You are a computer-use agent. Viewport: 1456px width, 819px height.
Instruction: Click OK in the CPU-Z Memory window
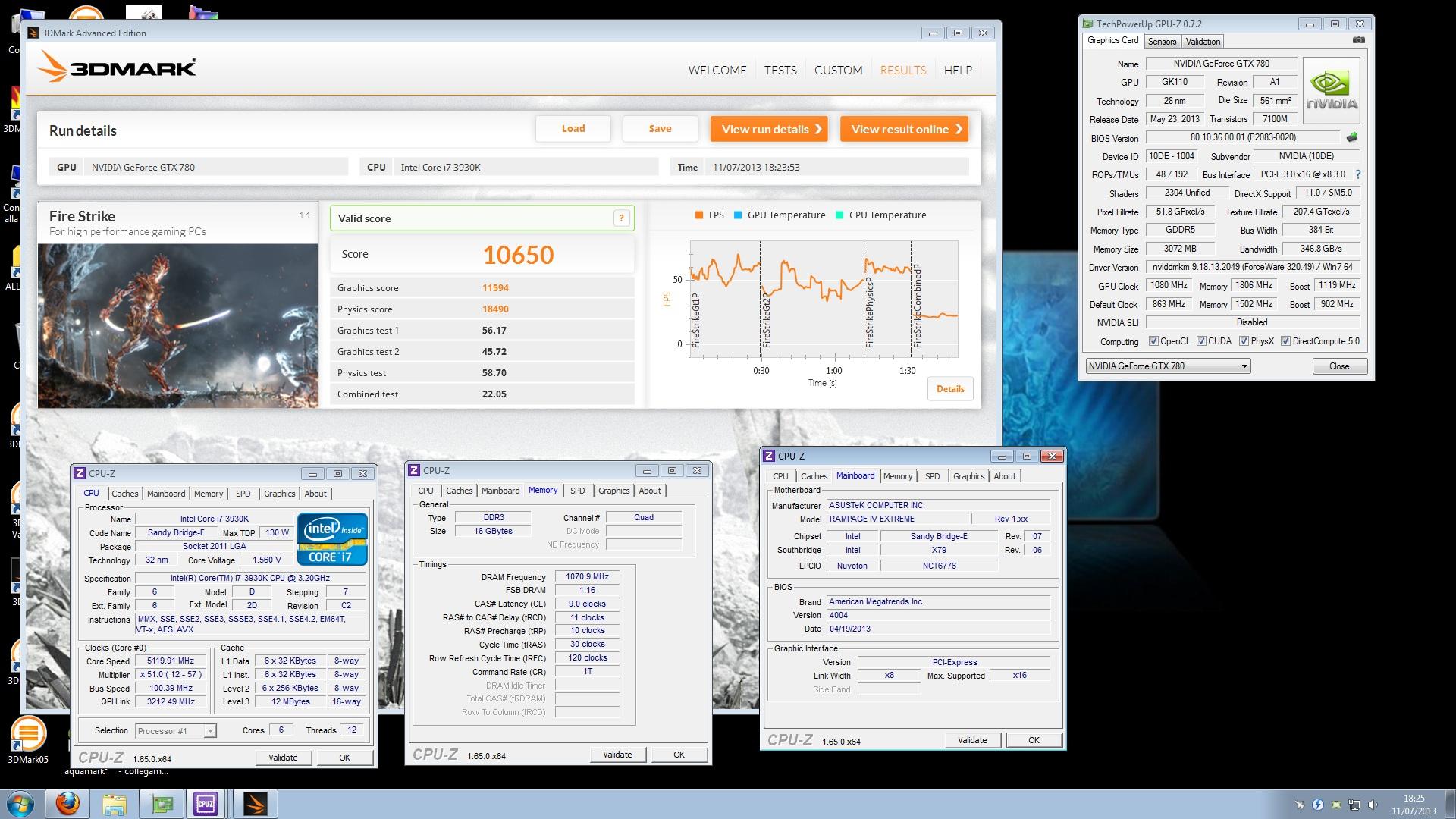[679, 755]
